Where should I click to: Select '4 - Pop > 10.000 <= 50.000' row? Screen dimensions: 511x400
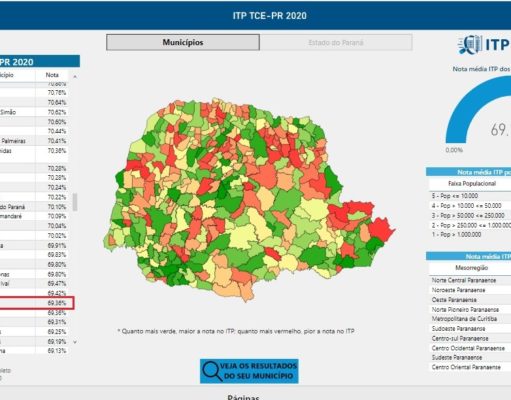click(470, 206)
